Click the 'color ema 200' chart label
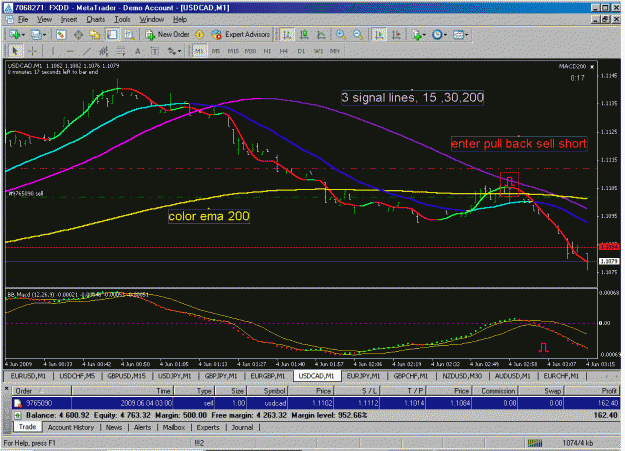Screen dimensions: 625x451 click(x=209, y=216)
